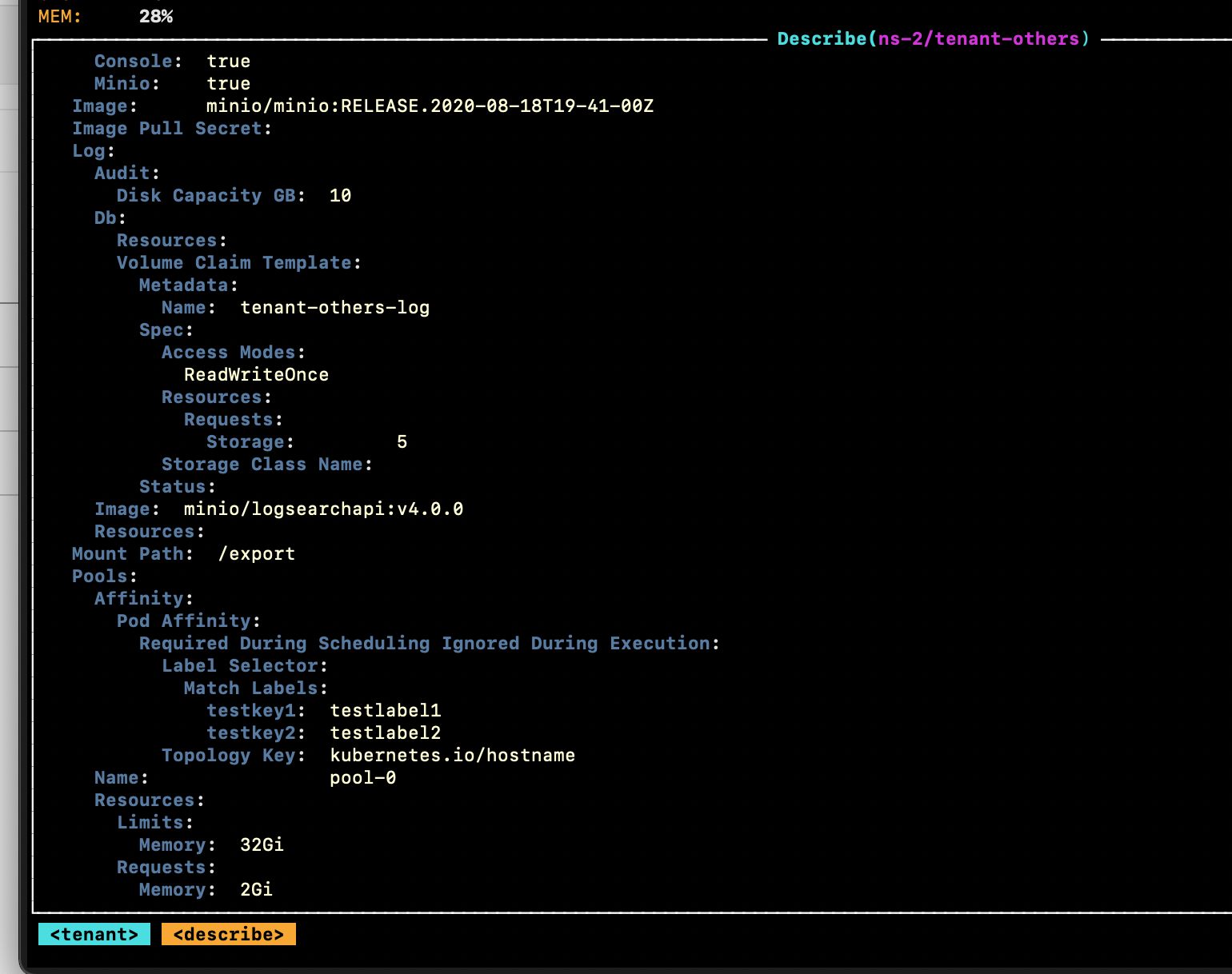Click the Label Selector: label
Screen dimensions: 1232x974
coord(245,665)
